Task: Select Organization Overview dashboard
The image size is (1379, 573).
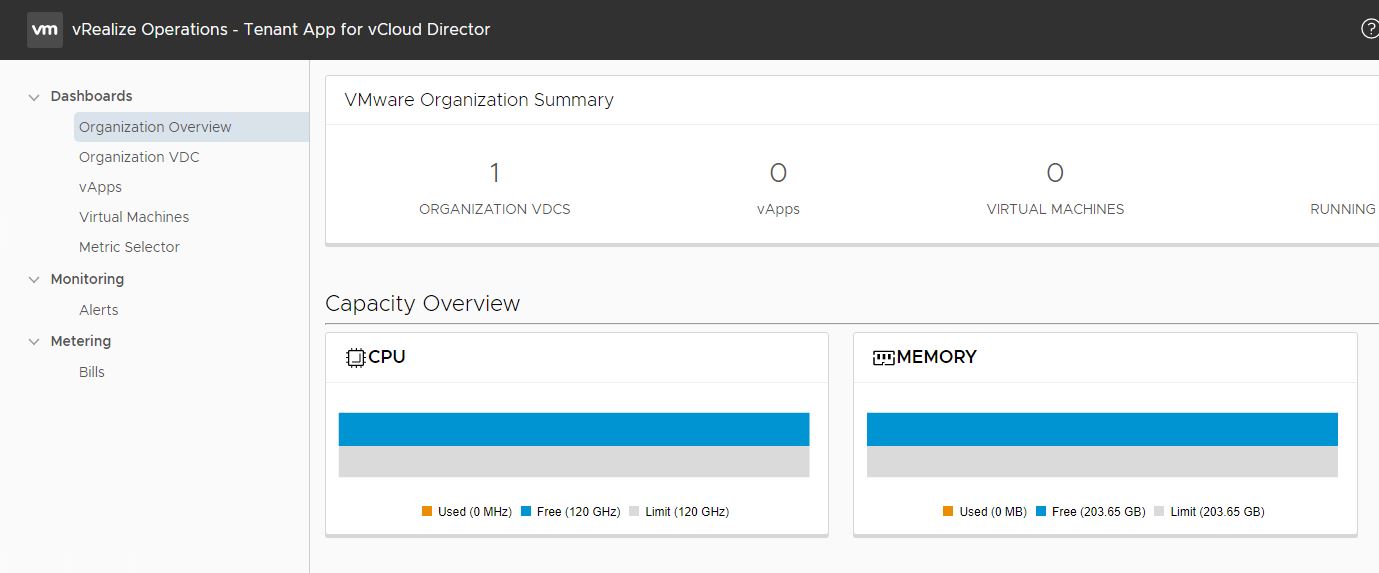Action: click(x=155, y=127)
